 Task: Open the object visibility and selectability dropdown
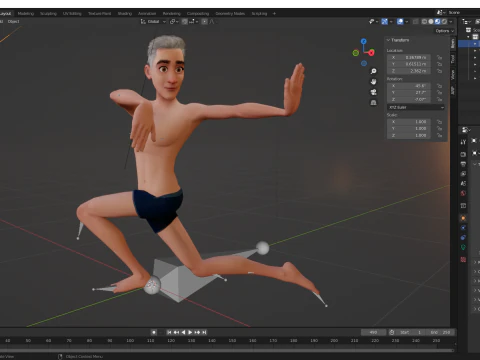click(x=373, y=21)
